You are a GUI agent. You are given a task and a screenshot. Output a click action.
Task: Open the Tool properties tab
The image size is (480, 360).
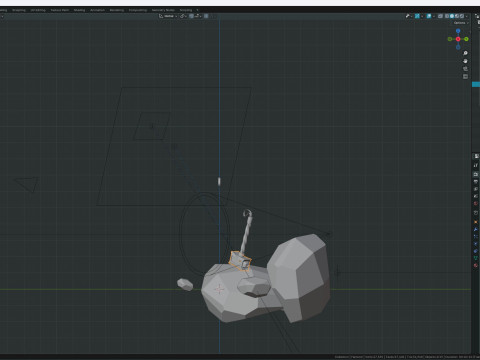(476, 165)
